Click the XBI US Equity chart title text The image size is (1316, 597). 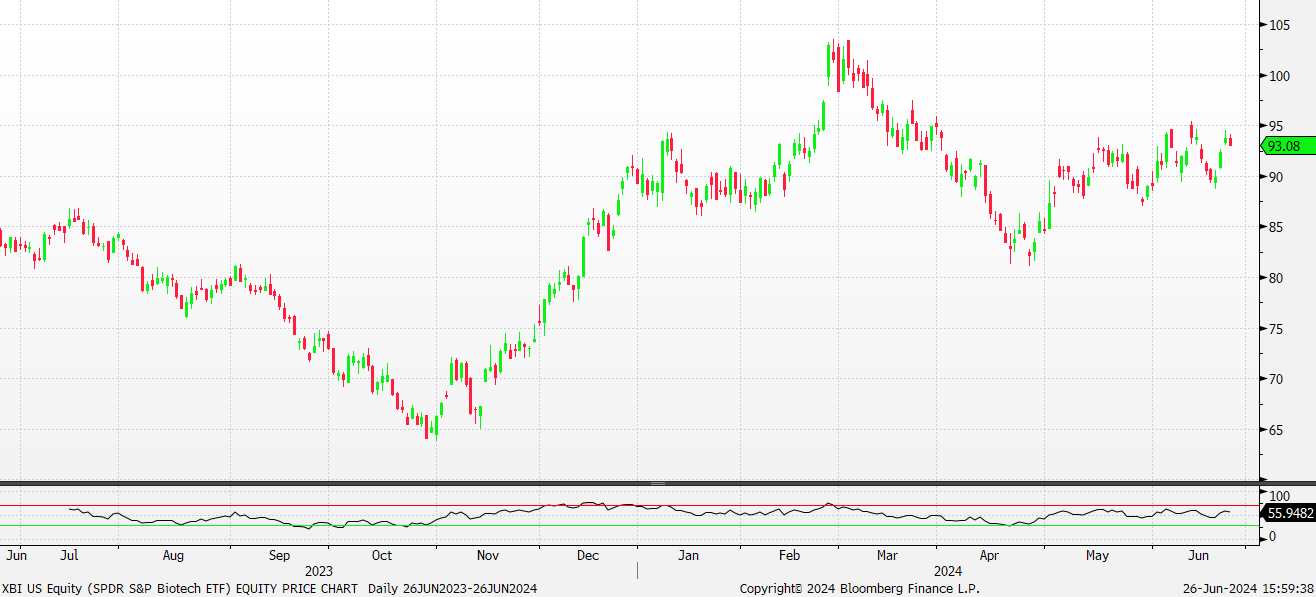[x=270, y=589]
